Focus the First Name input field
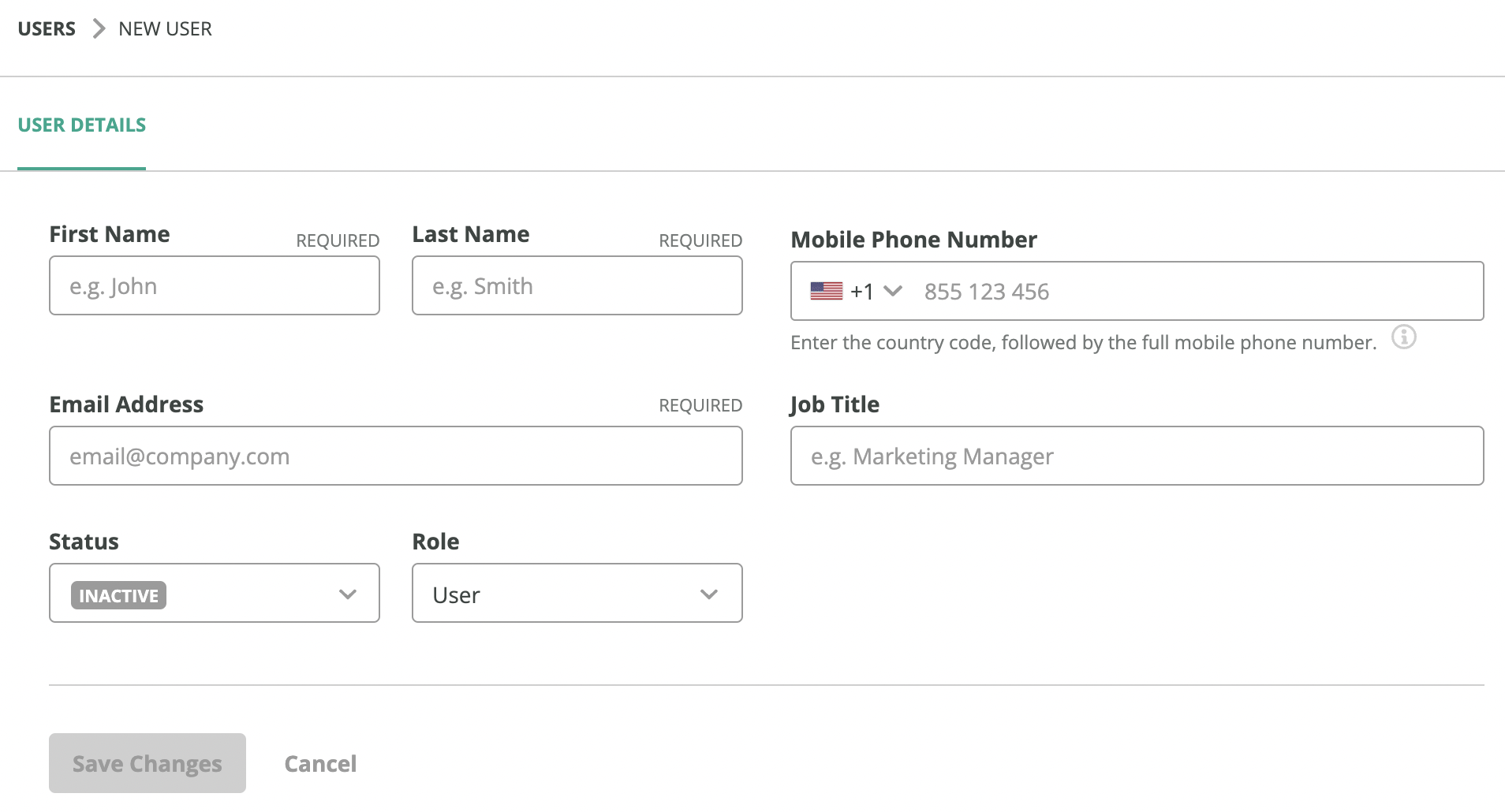Screen dimensions: 1505x812 [215, 285]
